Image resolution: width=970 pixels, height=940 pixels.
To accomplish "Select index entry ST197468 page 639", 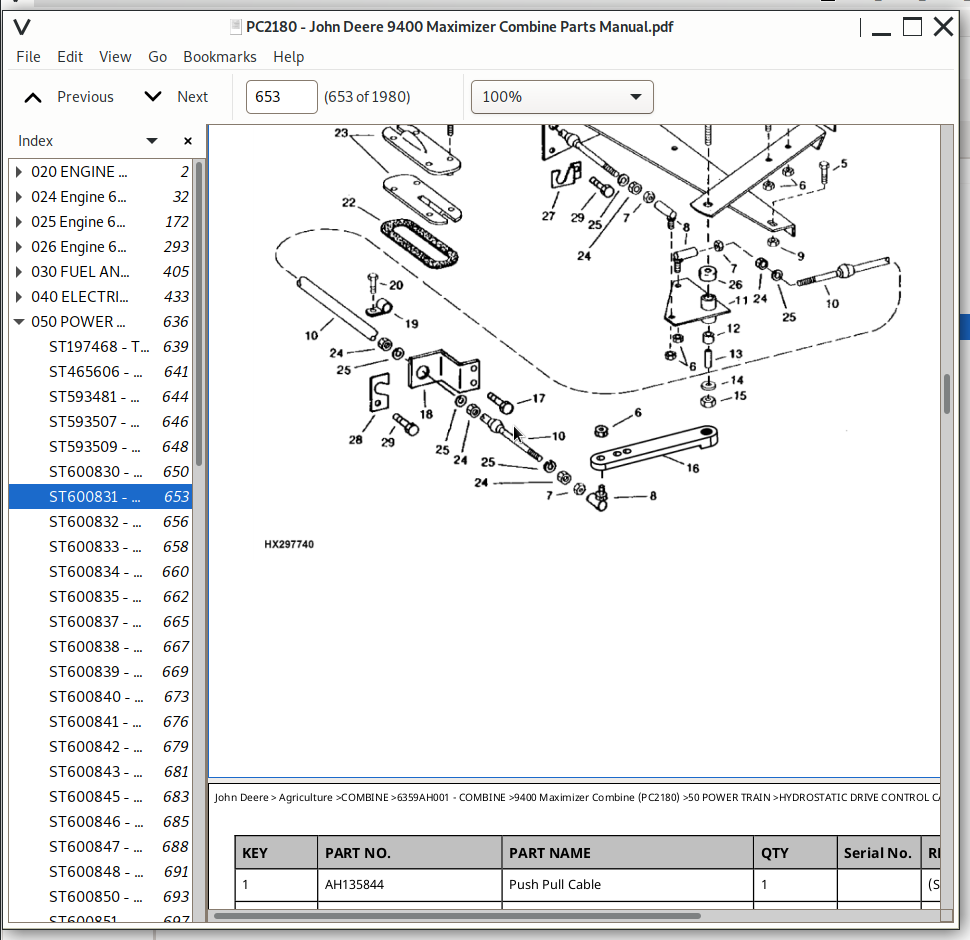I will coord(100,347).
